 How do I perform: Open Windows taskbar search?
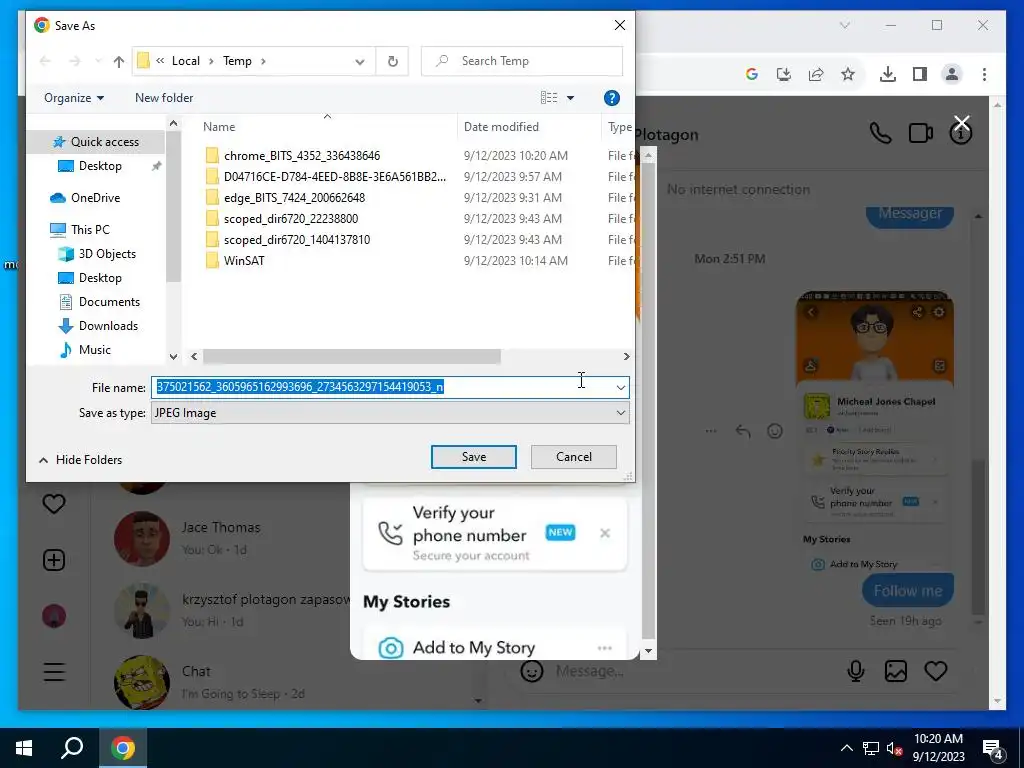pos(72,748)
